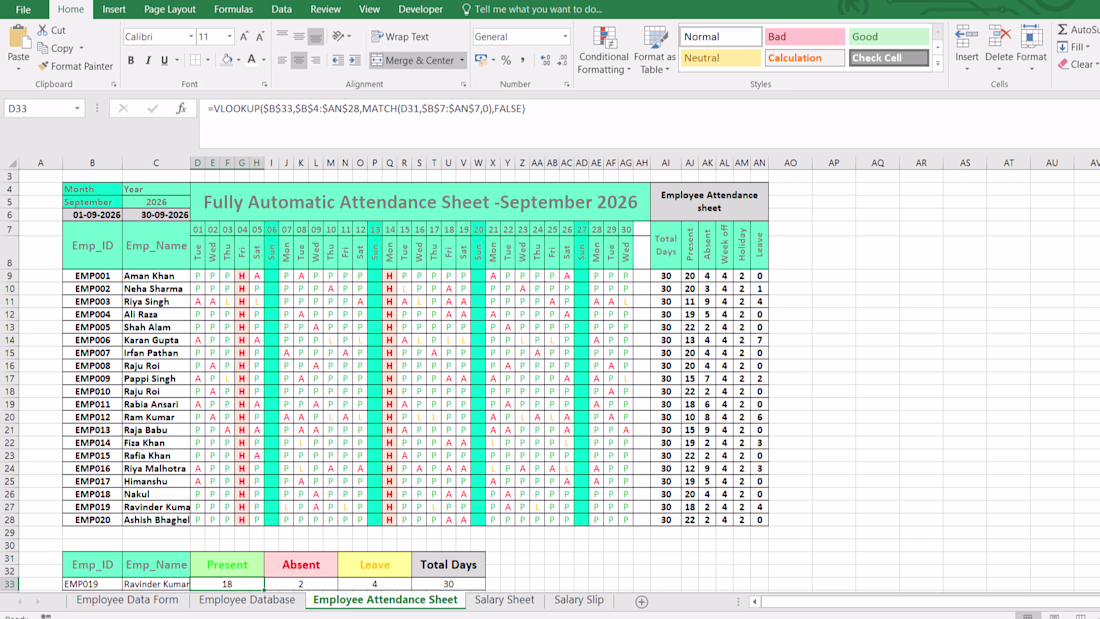Click the Paste clipboard icon
The width and height of the screenshot is (1100, 619).
[18, 36]
